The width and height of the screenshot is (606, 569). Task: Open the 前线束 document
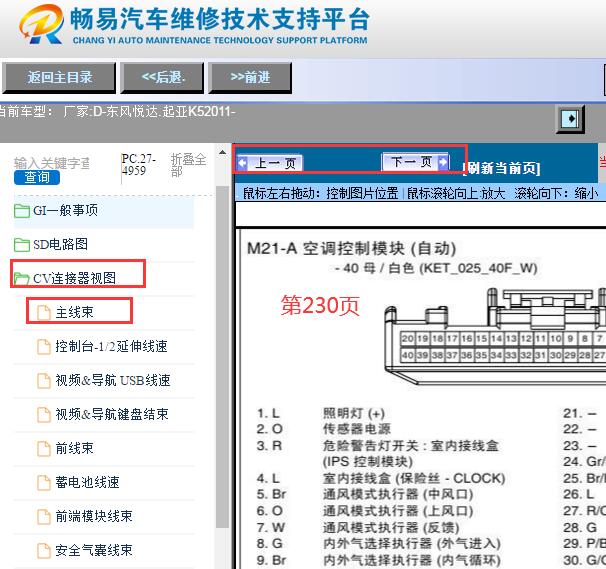[x=75, y=448]
